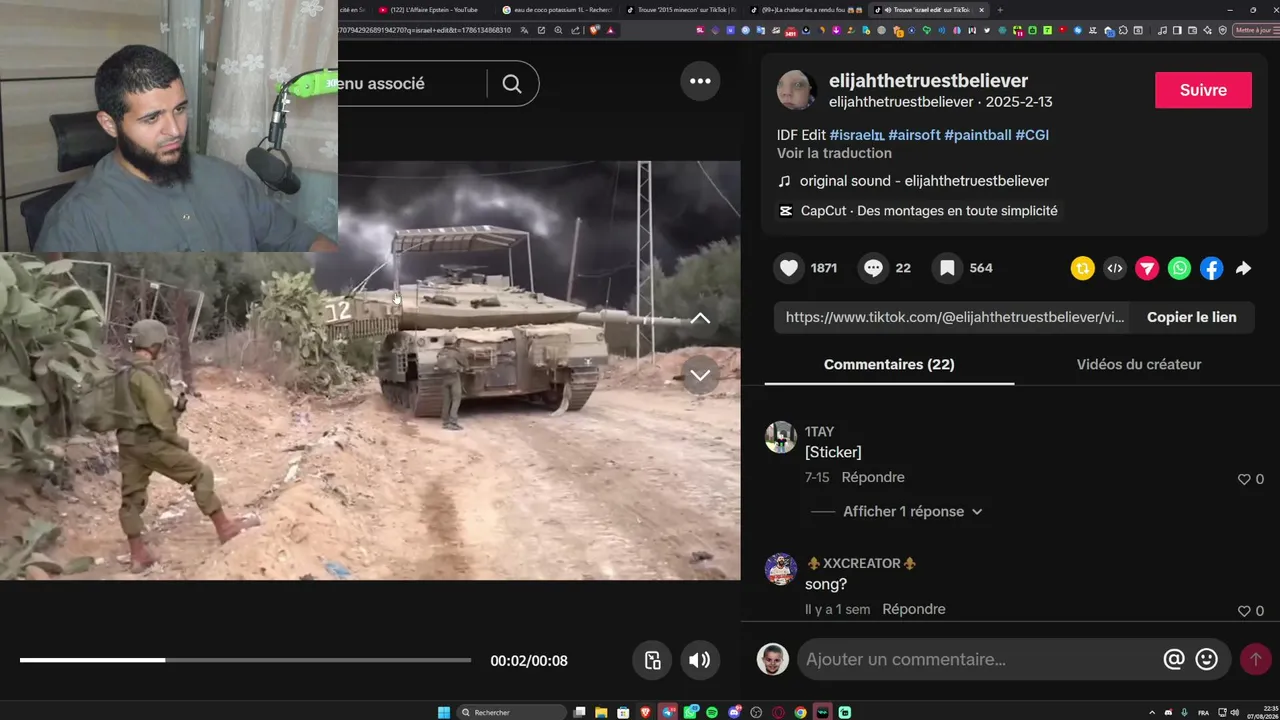Click the search magnifier icon
The height and width of the screenshot is (720, 1280).
point(512,84)
